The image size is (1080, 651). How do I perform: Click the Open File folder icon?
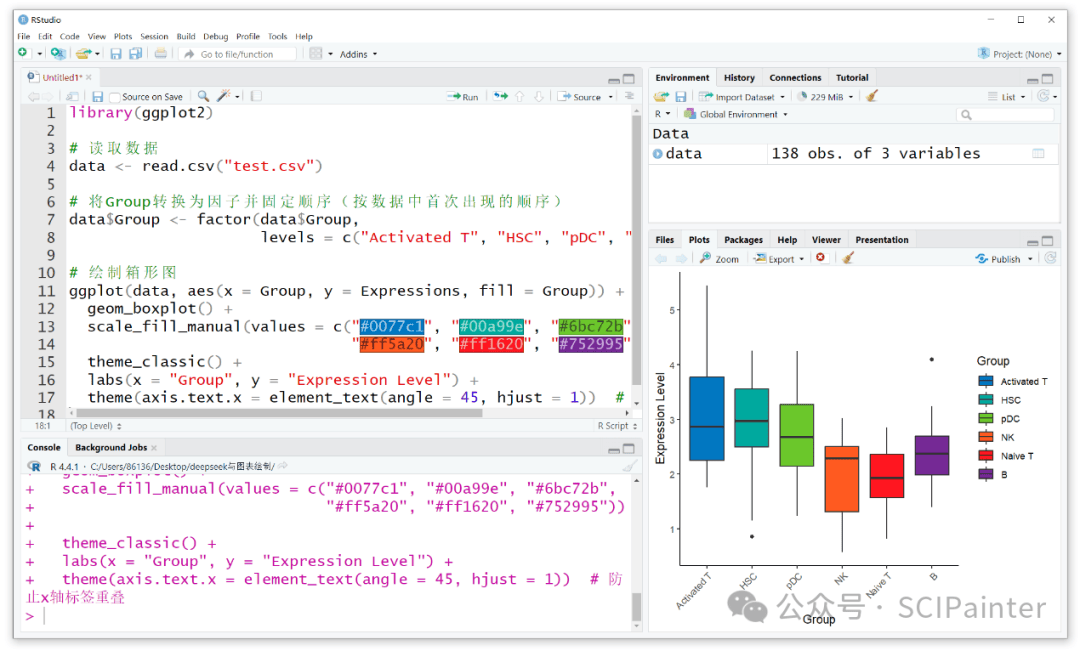coord(83,53)
